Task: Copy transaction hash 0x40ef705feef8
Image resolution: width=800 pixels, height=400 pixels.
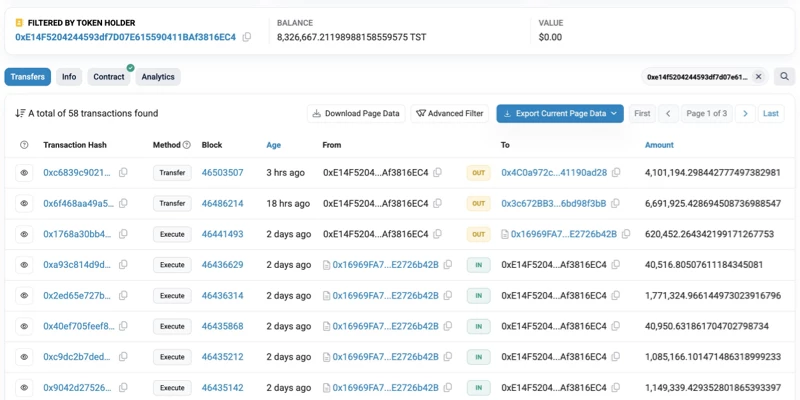Action: tap(123, 326)
